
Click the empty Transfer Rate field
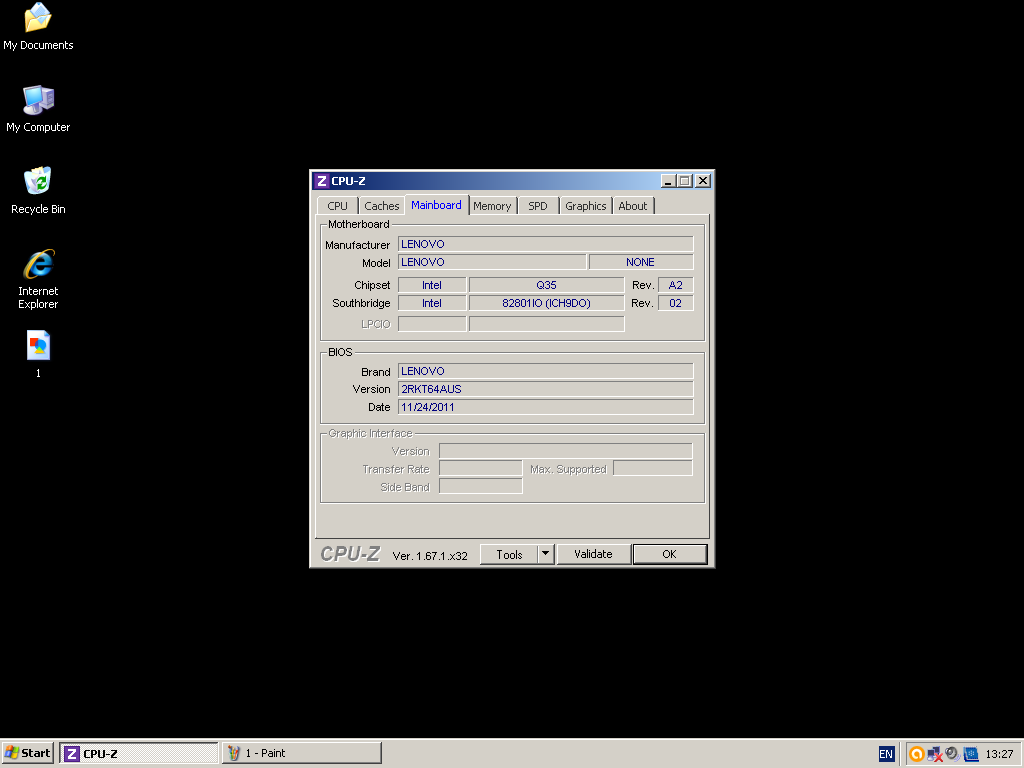(481, 469)
